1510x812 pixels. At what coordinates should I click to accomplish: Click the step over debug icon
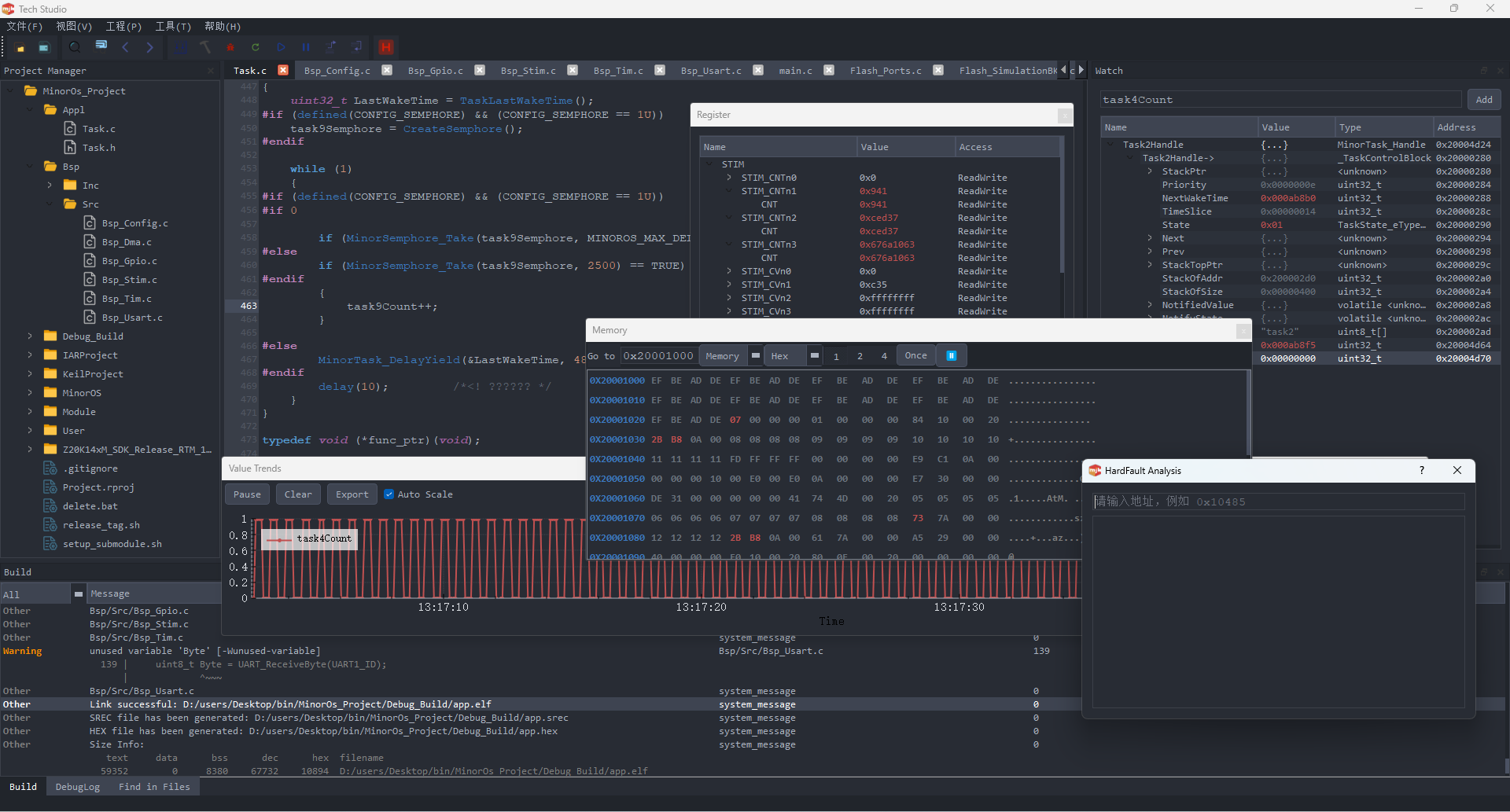click(x=331, y=46)
